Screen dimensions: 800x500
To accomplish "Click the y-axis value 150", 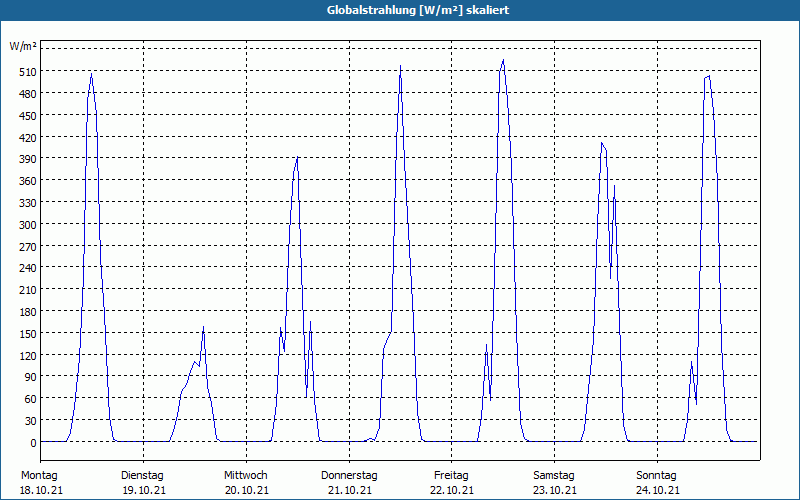I will pos(28,334).
